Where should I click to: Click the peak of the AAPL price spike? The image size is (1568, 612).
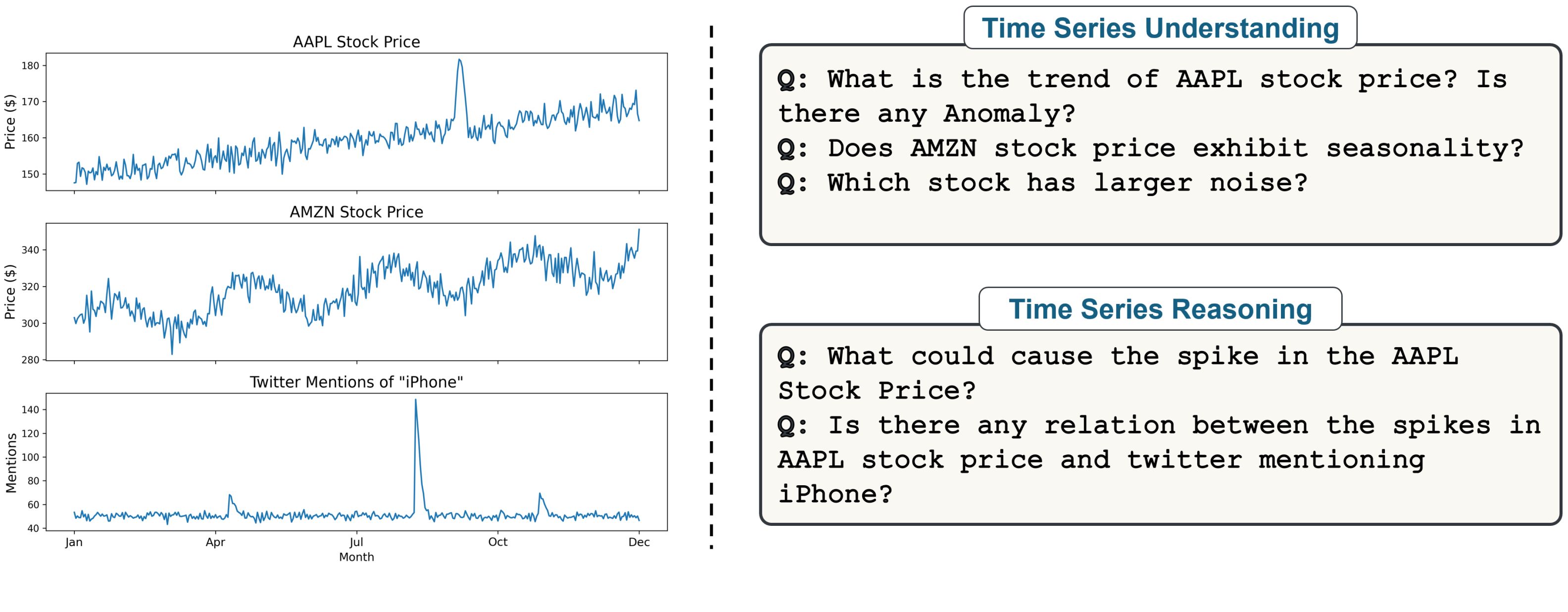460,60
